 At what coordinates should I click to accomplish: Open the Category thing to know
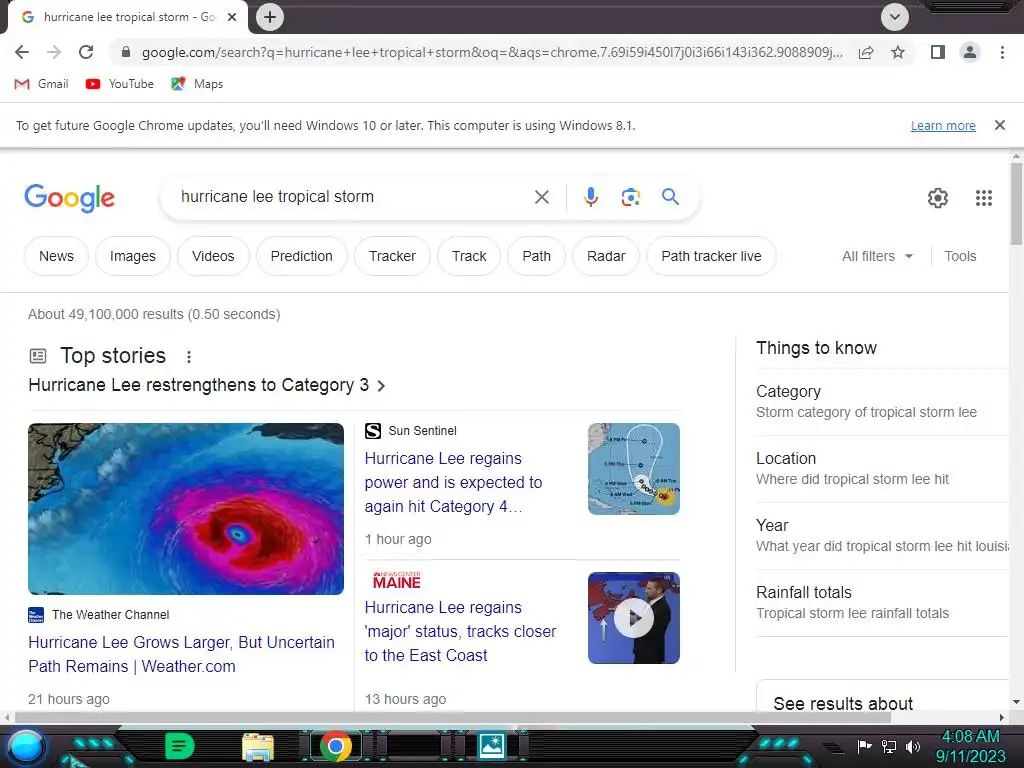click(x=882, y=402)
